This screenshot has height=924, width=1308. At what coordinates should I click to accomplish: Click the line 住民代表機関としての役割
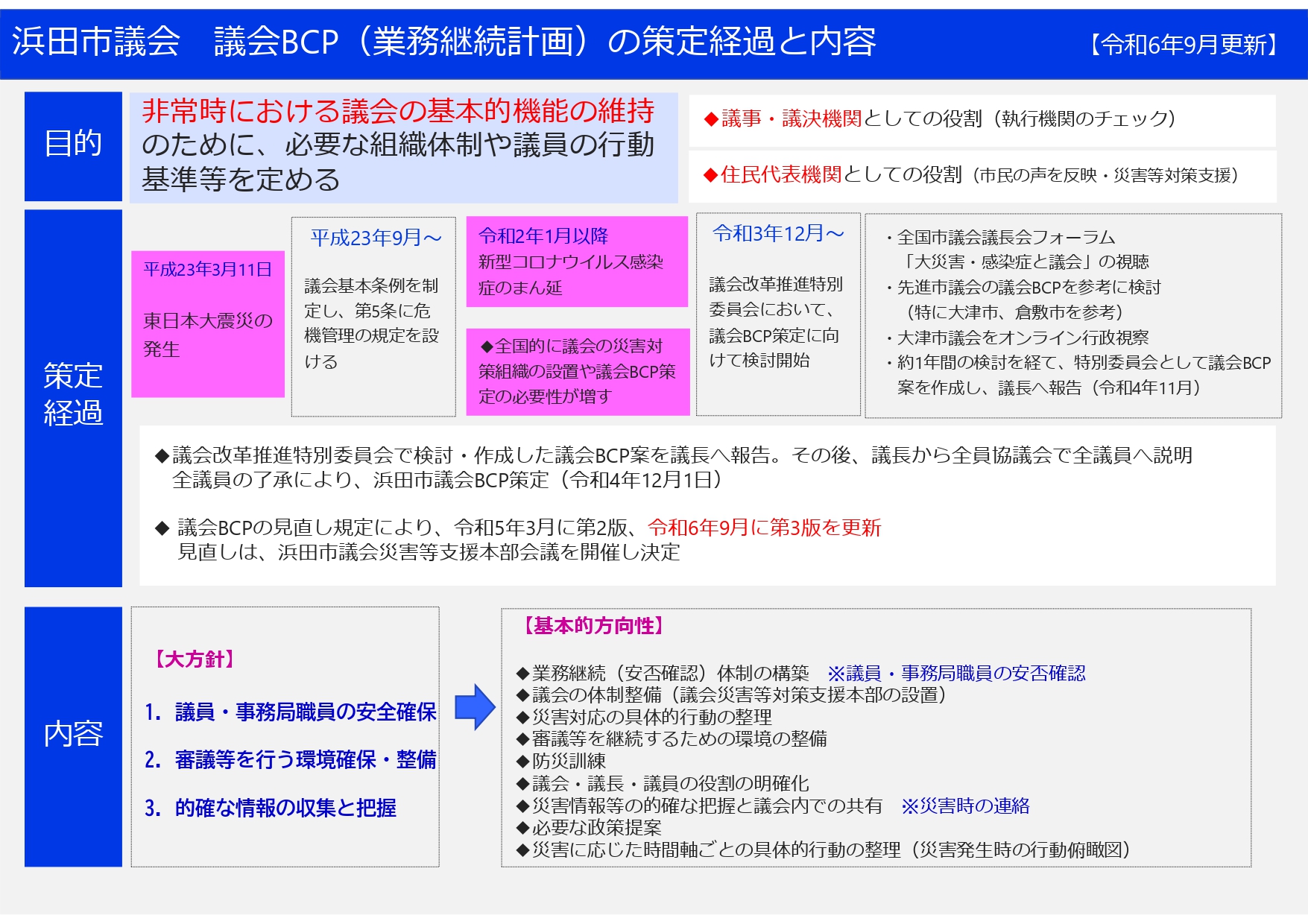coord(970,174)
